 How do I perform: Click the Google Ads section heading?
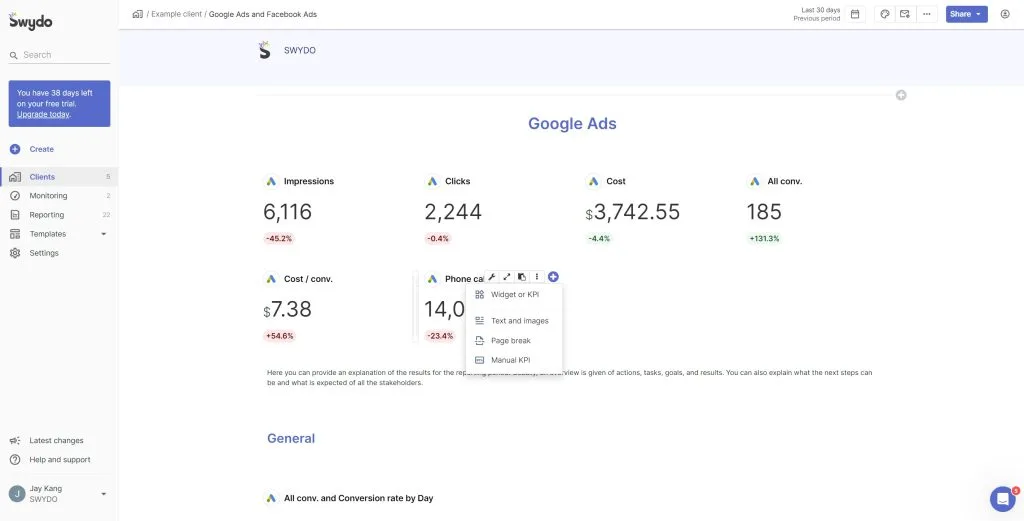[572, 123]
